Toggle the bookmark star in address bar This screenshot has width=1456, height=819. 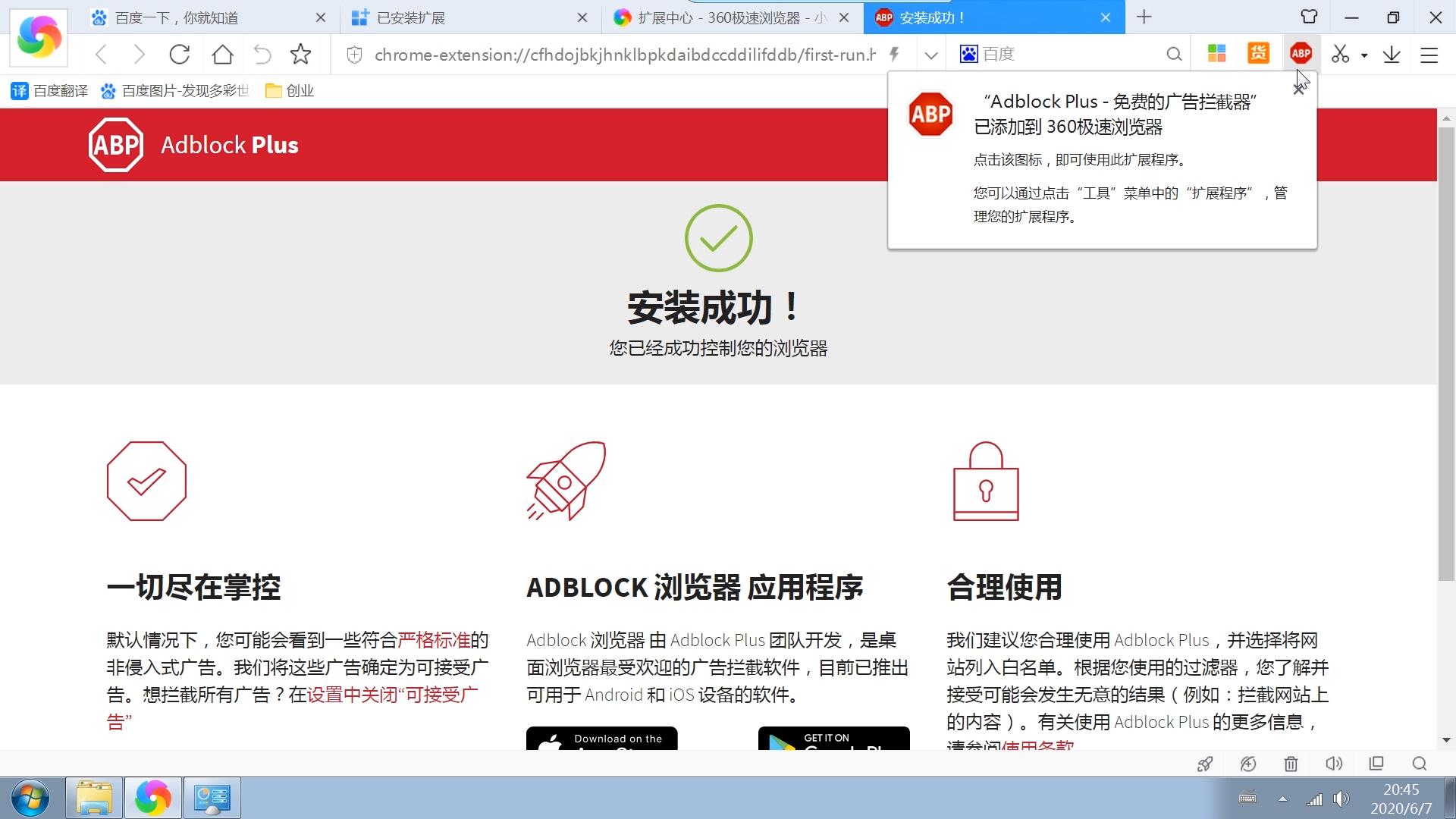pyautogui.click(x=300, y=54)
